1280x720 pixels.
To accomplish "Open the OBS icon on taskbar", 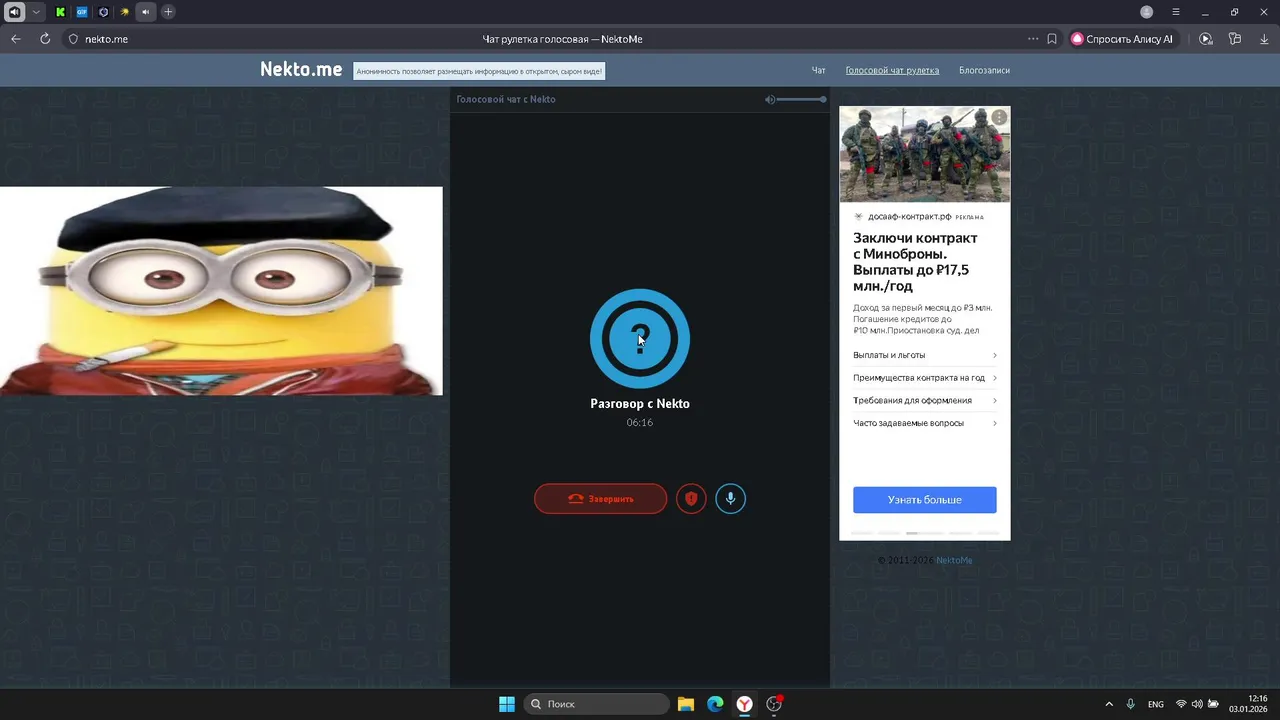I will click(774, 704).
